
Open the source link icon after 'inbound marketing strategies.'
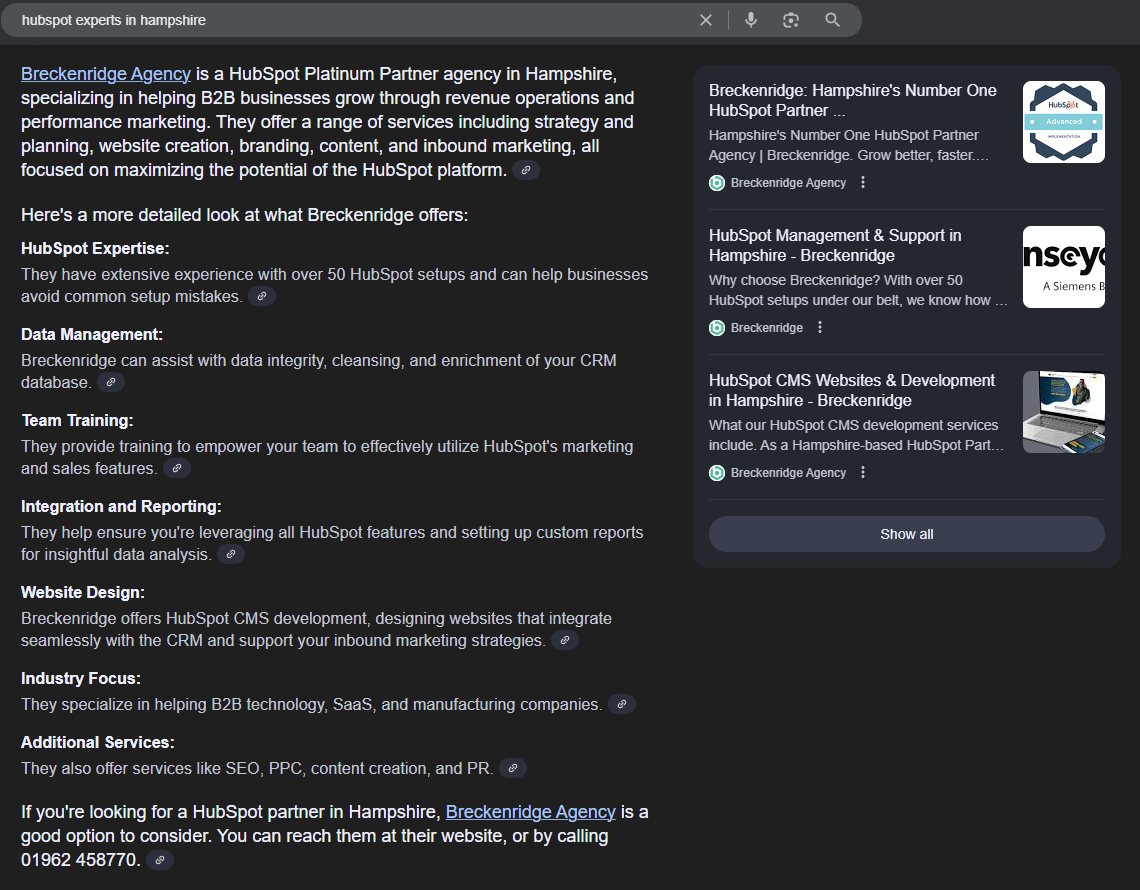(564, 640)
